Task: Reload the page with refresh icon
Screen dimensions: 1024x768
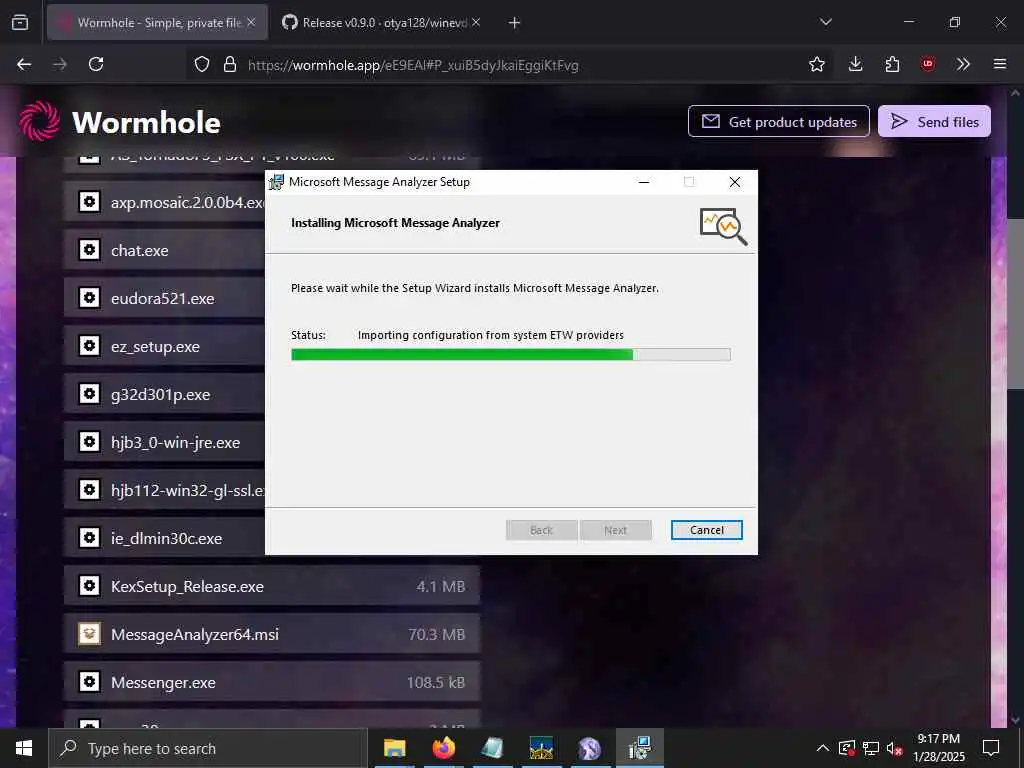Action: tap(96, 64)
